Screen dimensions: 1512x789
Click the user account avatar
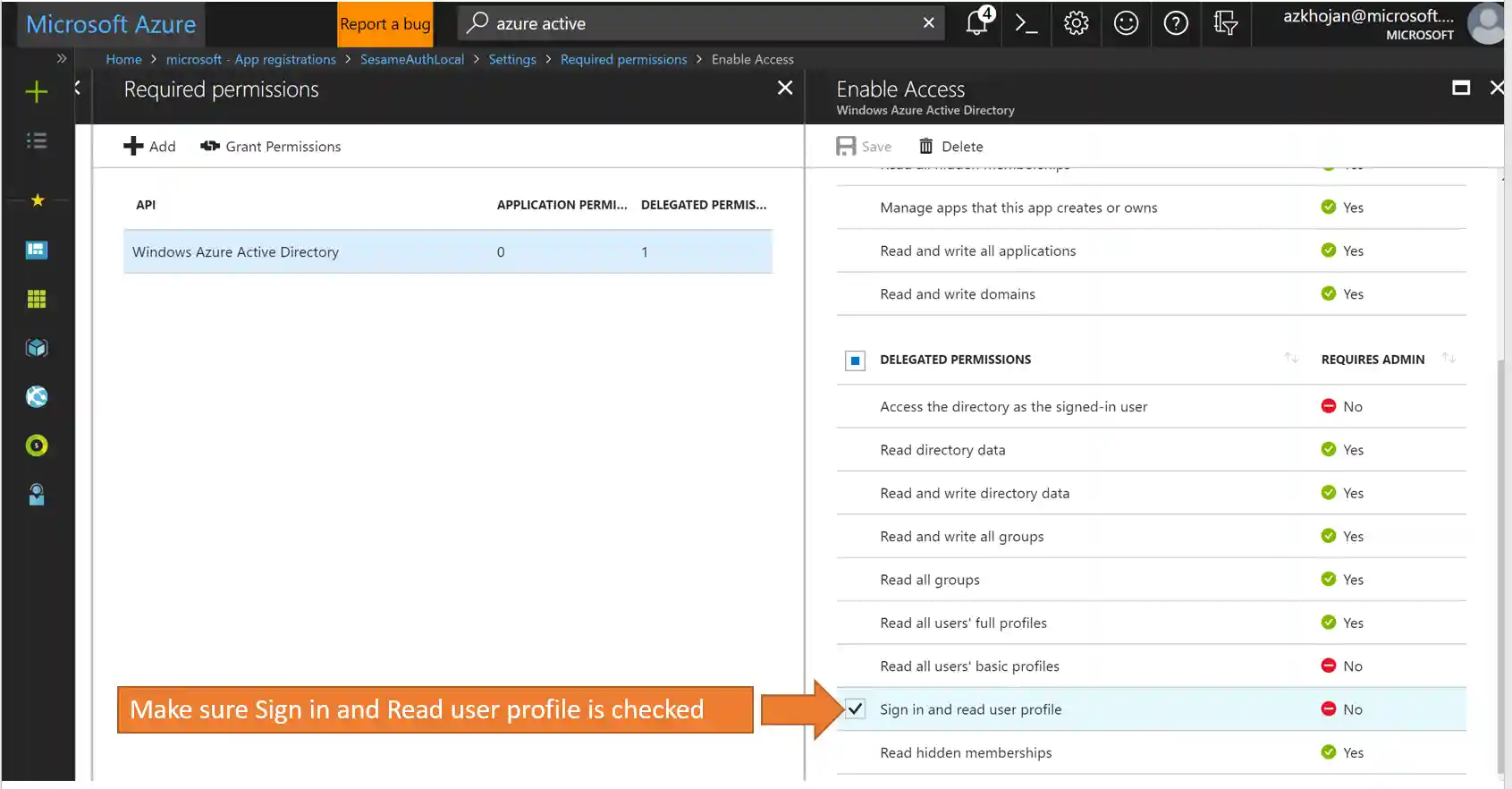[x=1489, y=23]
